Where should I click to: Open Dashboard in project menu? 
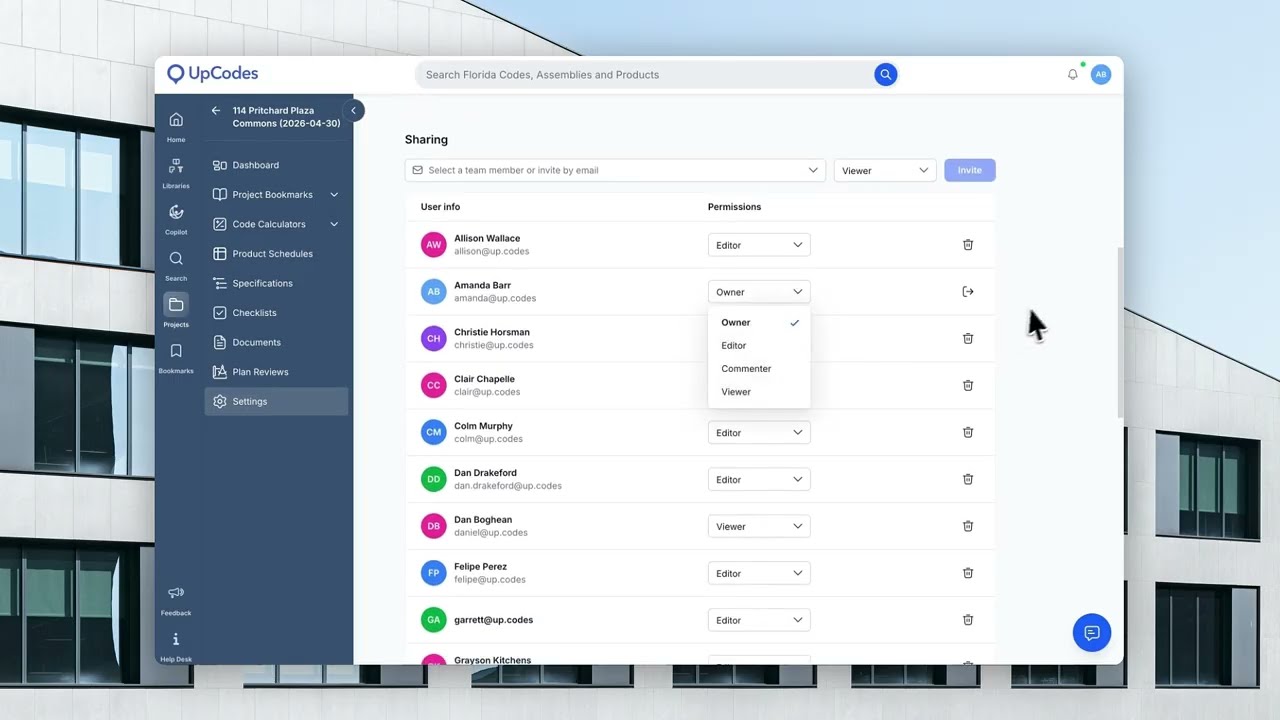click(277, 165)
